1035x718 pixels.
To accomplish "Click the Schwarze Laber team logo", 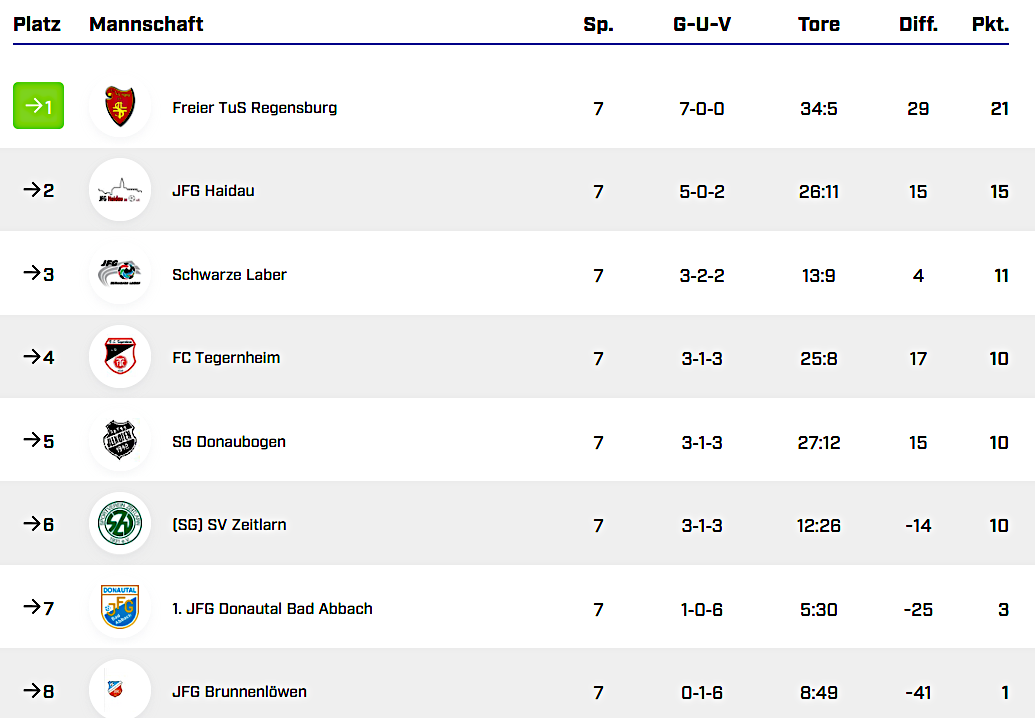I will click(x=120, y=274).
